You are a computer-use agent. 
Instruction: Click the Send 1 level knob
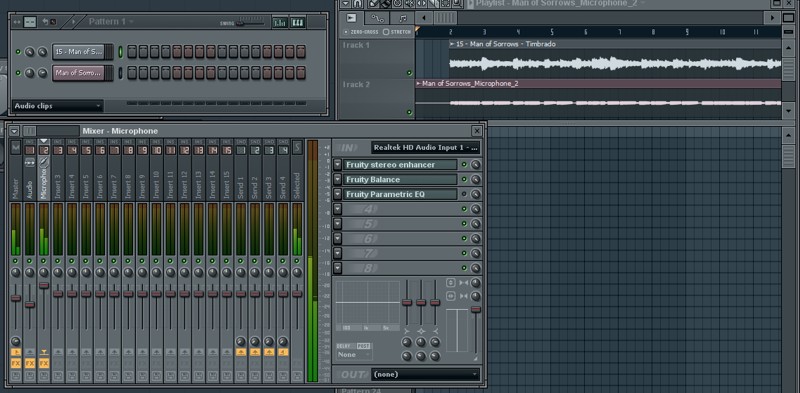(x=241, y=341)
